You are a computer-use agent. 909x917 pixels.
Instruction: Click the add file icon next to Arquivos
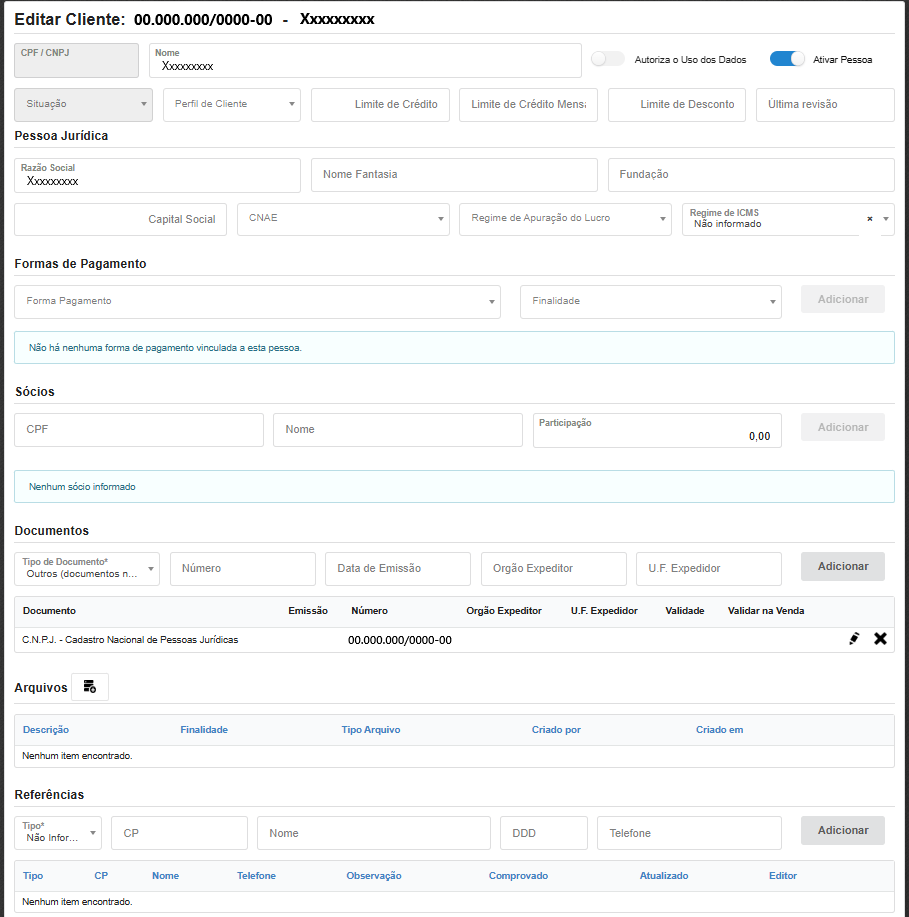[x=90, y=687]
